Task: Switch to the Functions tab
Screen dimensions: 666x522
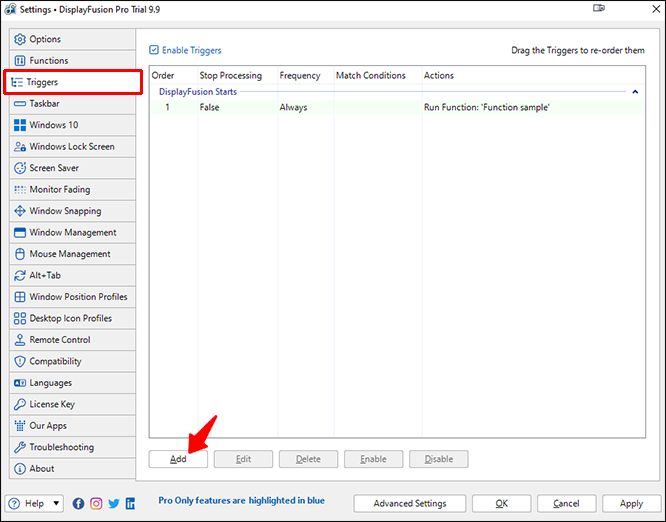Action: pos(72,61)
